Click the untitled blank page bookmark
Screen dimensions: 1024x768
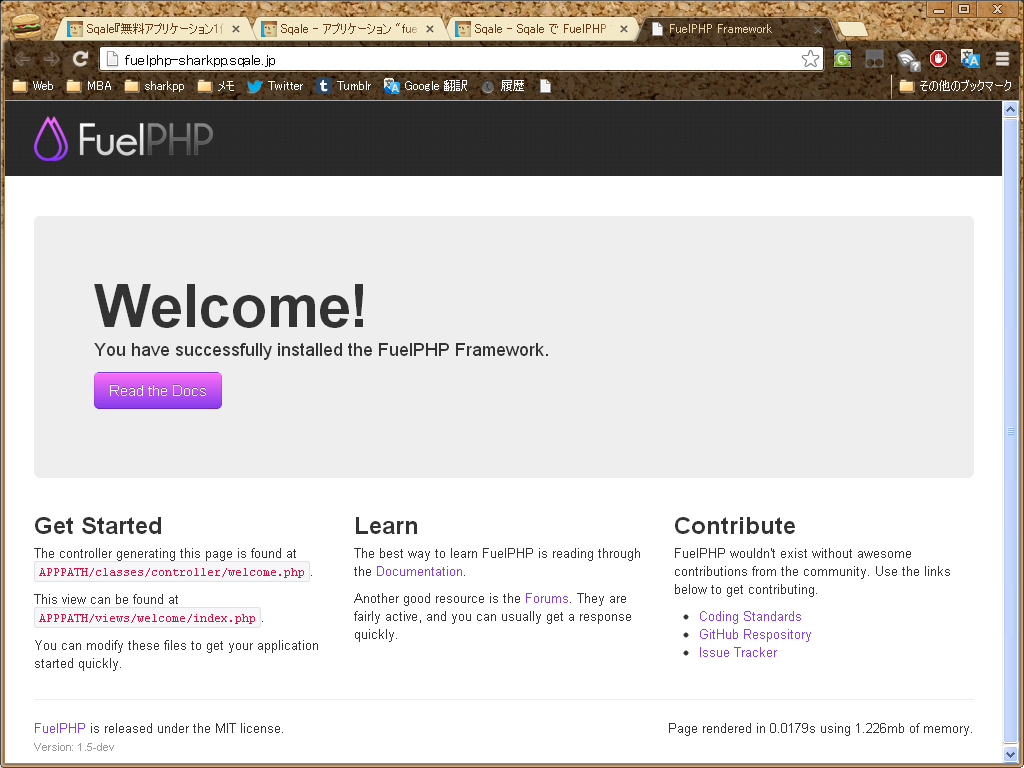[x=545, y=86]
